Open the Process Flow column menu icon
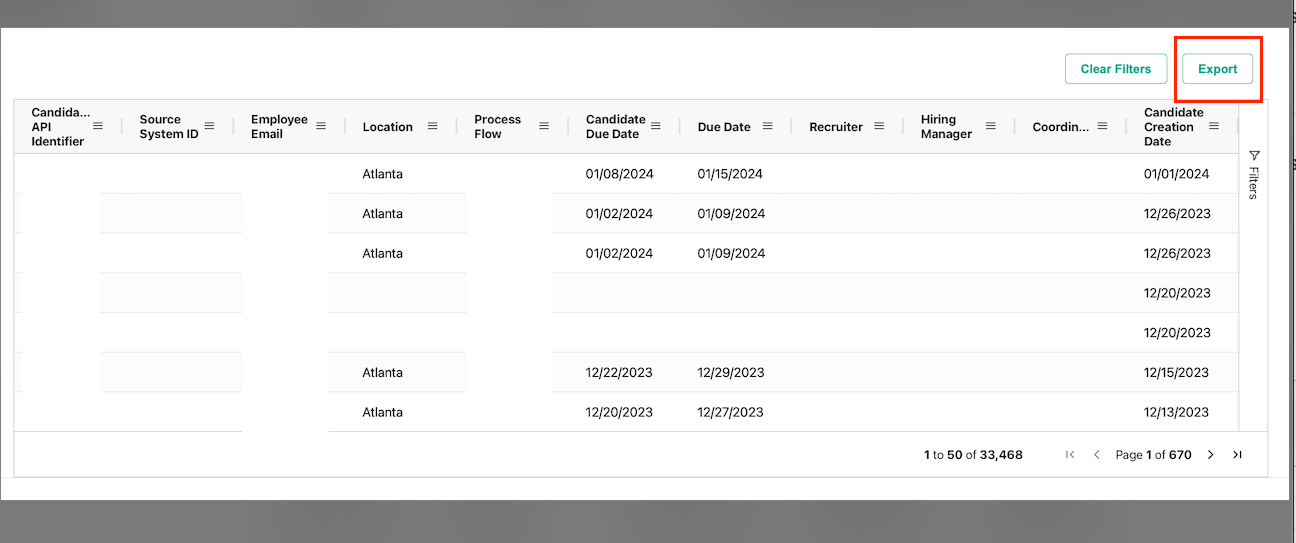This screenshot has height=543, width=1296. (x=544, y=126)
